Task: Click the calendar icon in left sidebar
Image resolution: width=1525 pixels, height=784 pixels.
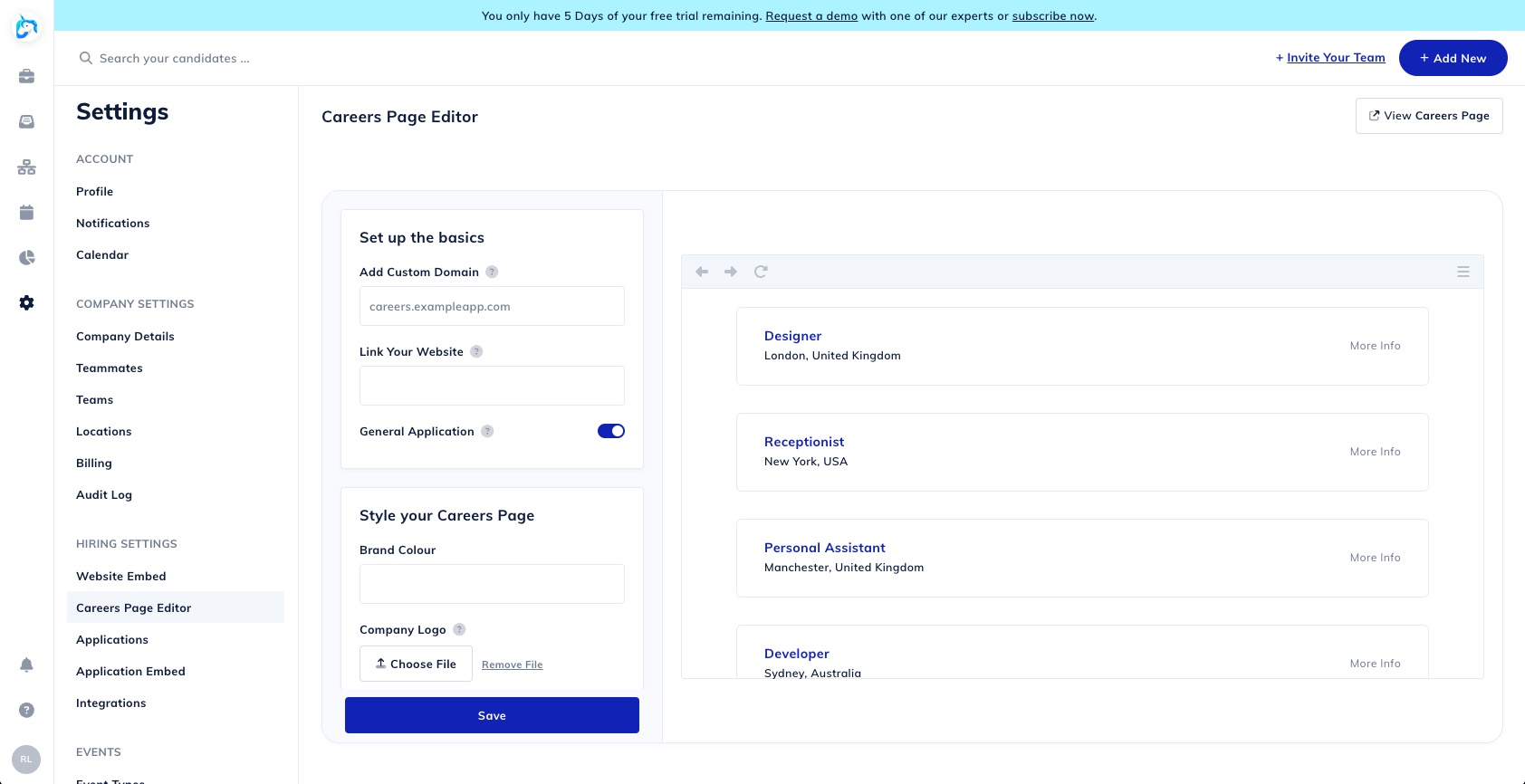Action: 26,213
